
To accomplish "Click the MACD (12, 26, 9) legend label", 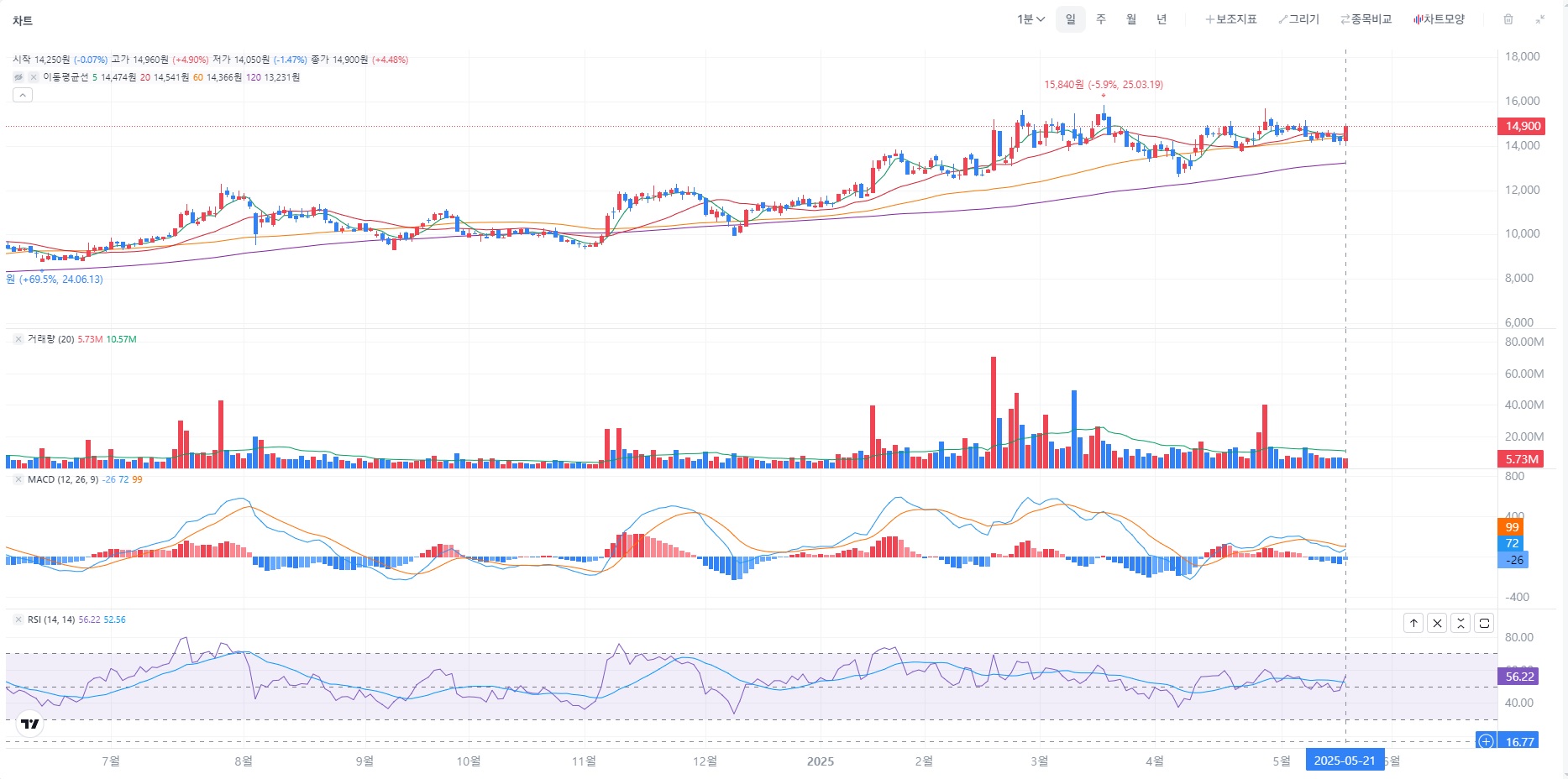I will pyautogui.click(x=63, y=479).
